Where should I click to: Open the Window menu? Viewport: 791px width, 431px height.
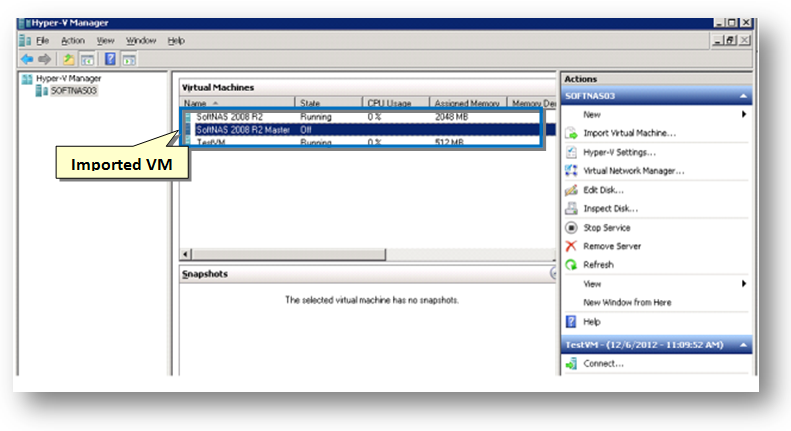pos(141,40)
